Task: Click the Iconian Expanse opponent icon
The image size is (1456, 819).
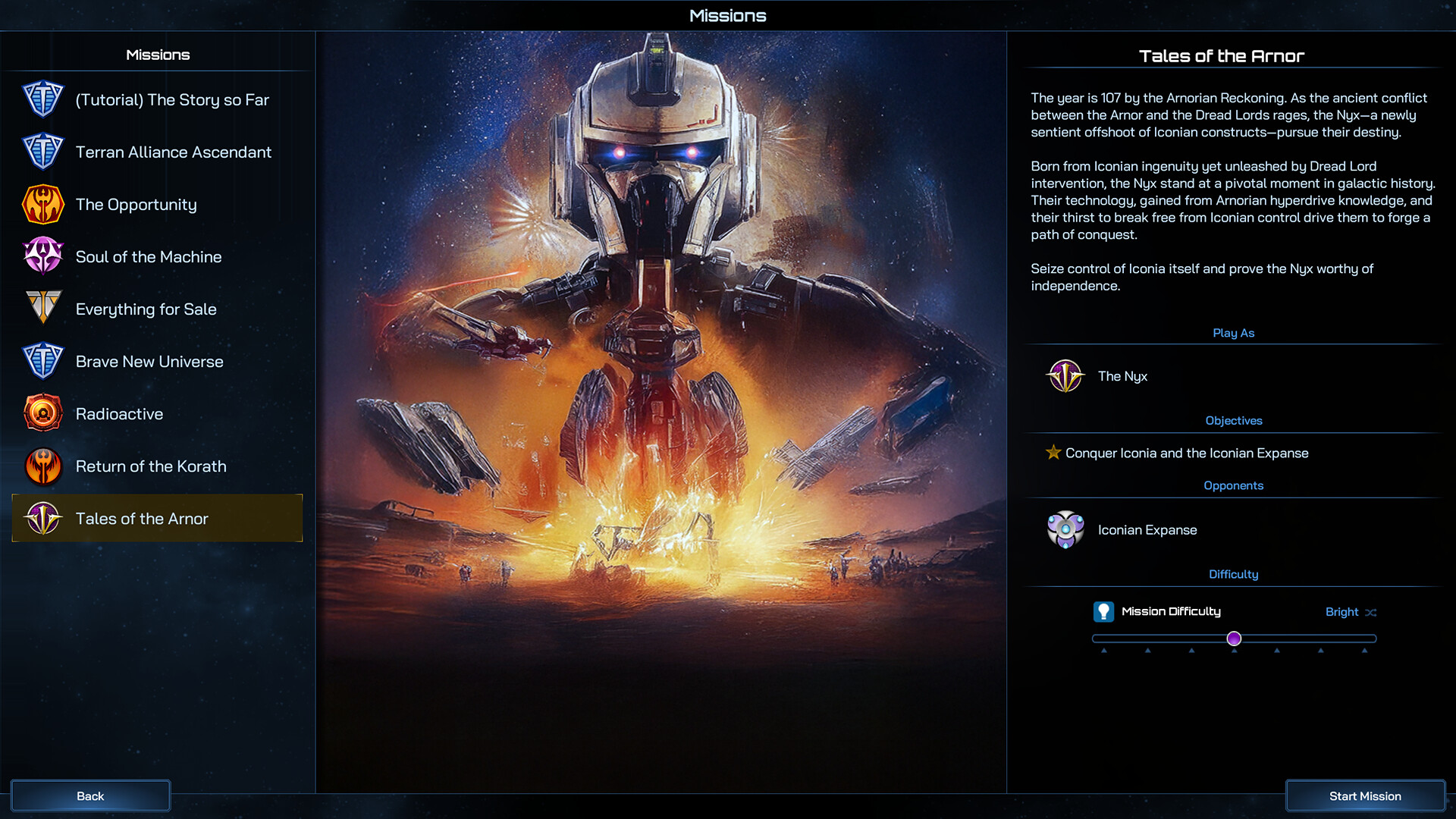Action: click(x=1065, y=530)
